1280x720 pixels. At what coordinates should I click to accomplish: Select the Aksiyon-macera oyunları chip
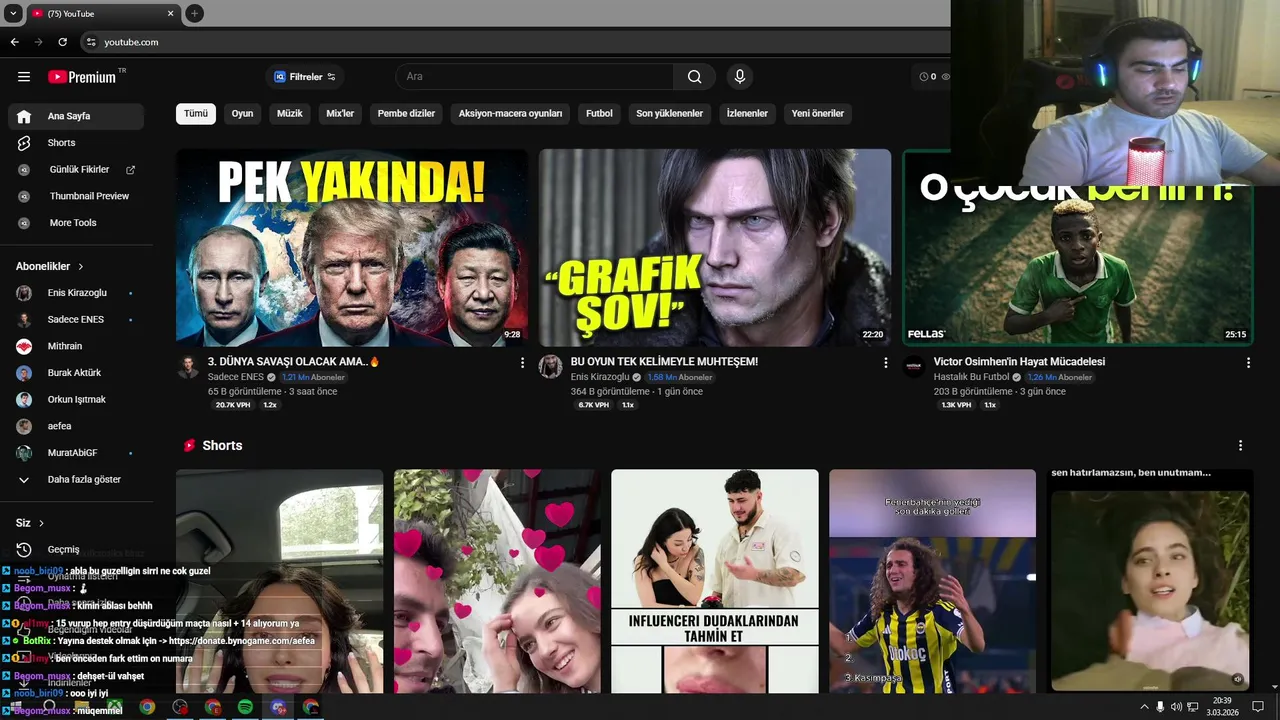pos(510,114)
